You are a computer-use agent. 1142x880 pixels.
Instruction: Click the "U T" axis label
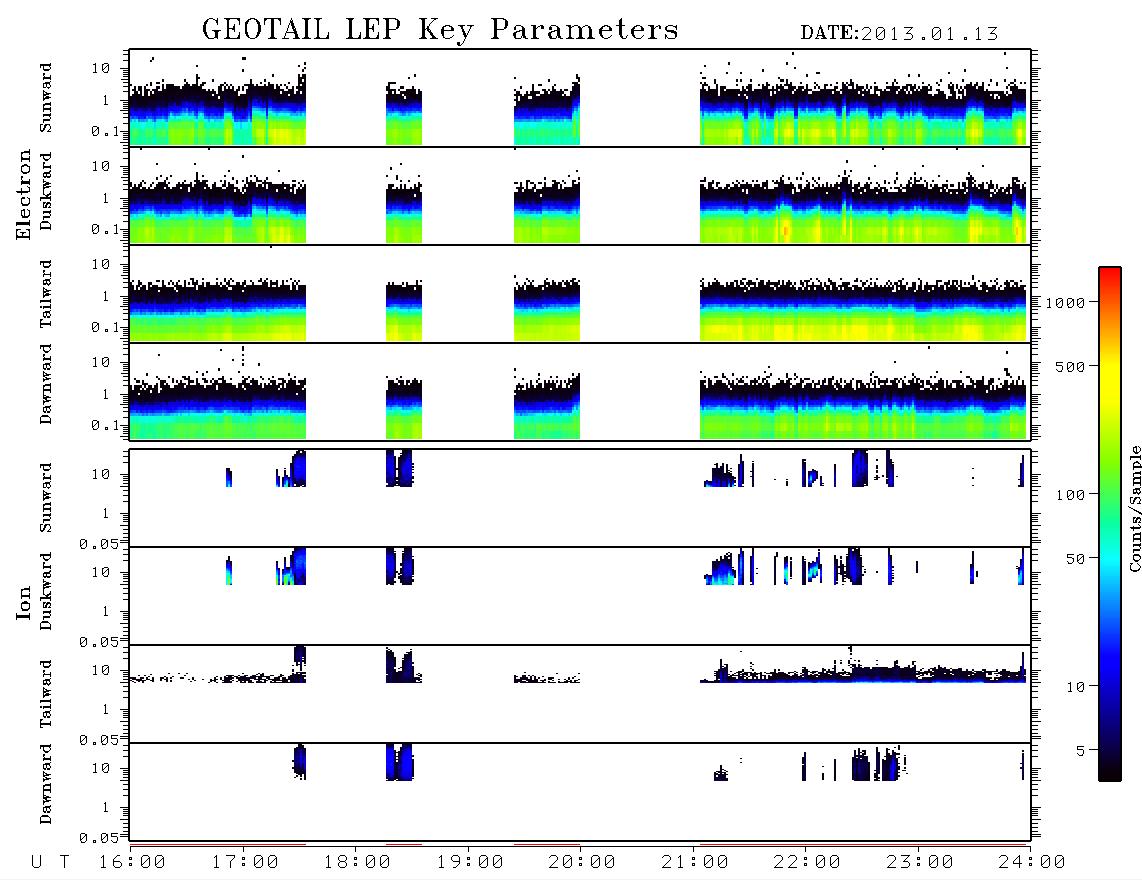point(51,863)
